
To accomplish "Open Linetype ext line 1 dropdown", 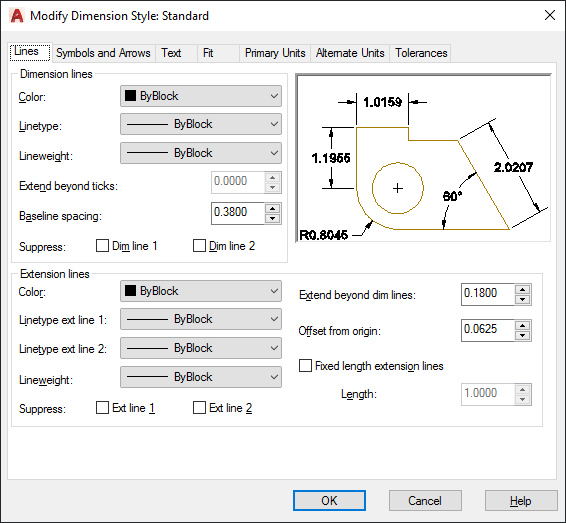I will coord(201,319).
